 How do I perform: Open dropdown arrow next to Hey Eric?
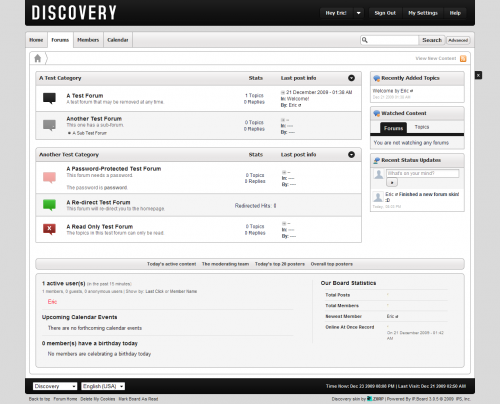(359, 13)
